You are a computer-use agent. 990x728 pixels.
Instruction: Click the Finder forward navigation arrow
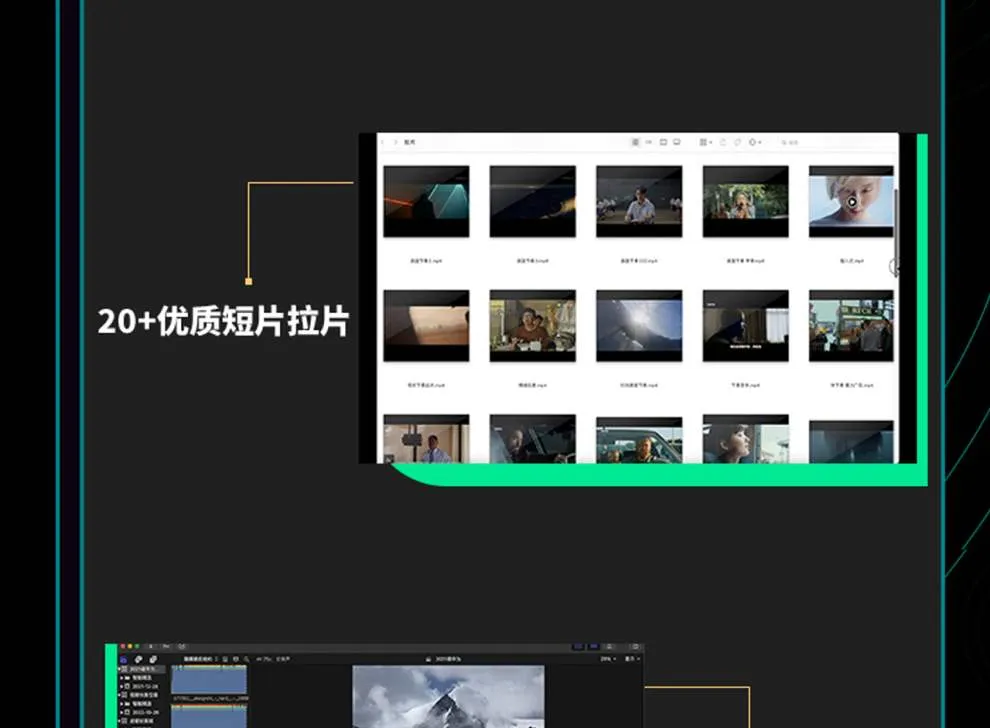395,143
